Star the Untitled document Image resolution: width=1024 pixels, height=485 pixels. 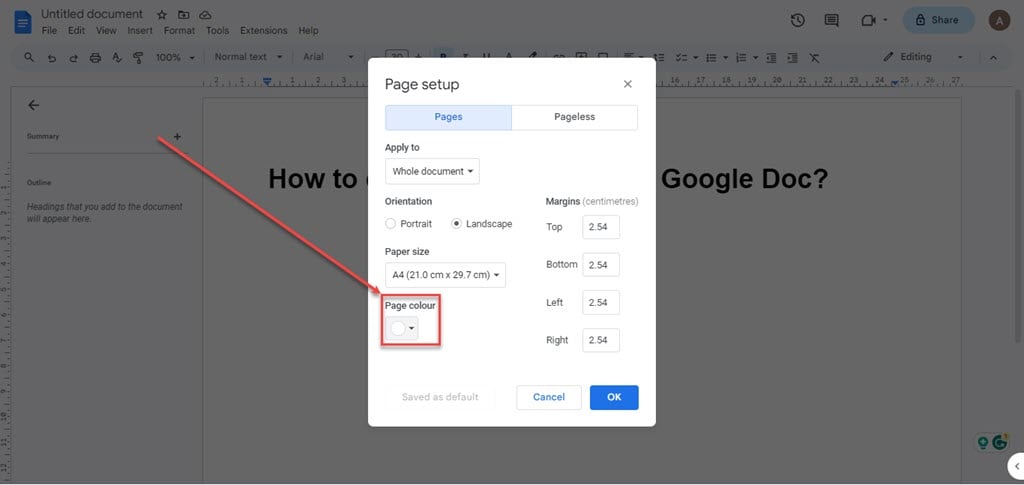(x=162, y=14)
